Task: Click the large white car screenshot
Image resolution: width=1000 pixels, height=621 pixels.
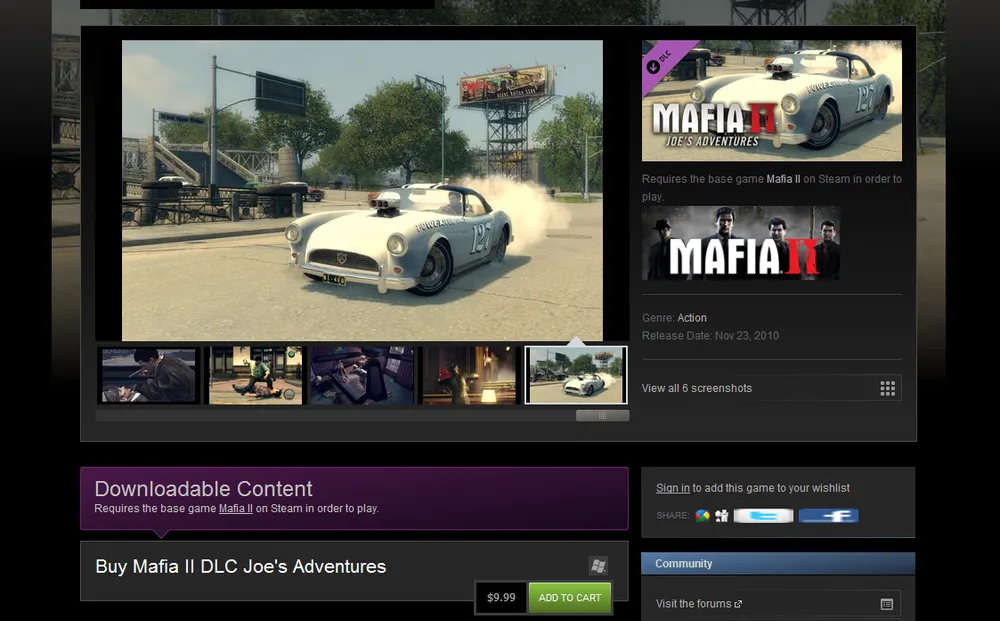Action: [362, 191]
